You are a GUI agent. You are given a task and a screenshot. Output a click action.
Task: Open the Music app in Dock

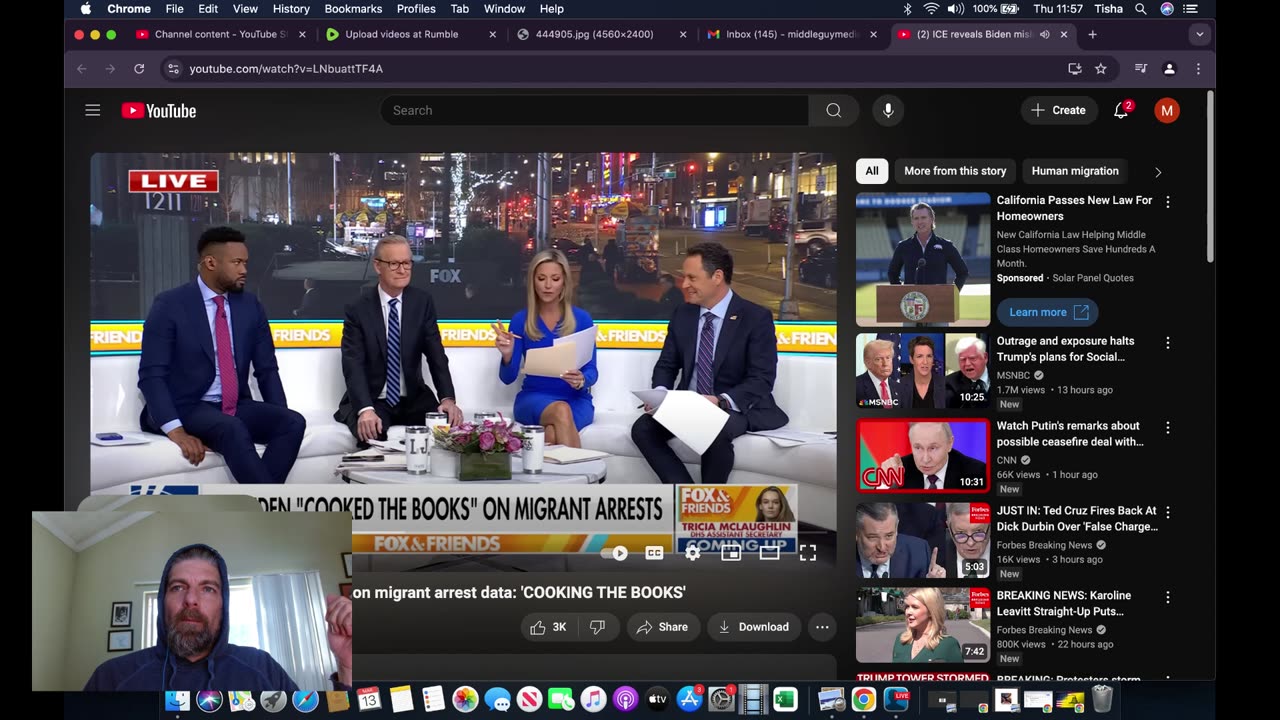(593, 700)
